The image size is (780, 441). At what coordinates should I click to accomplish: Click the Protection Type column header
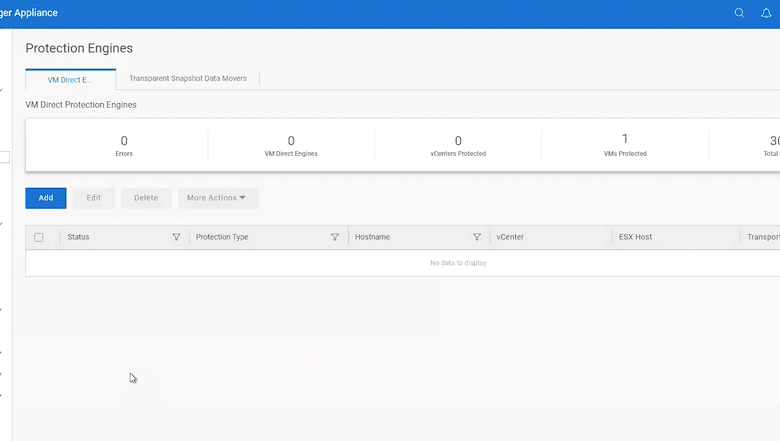(x=222, y=237)
